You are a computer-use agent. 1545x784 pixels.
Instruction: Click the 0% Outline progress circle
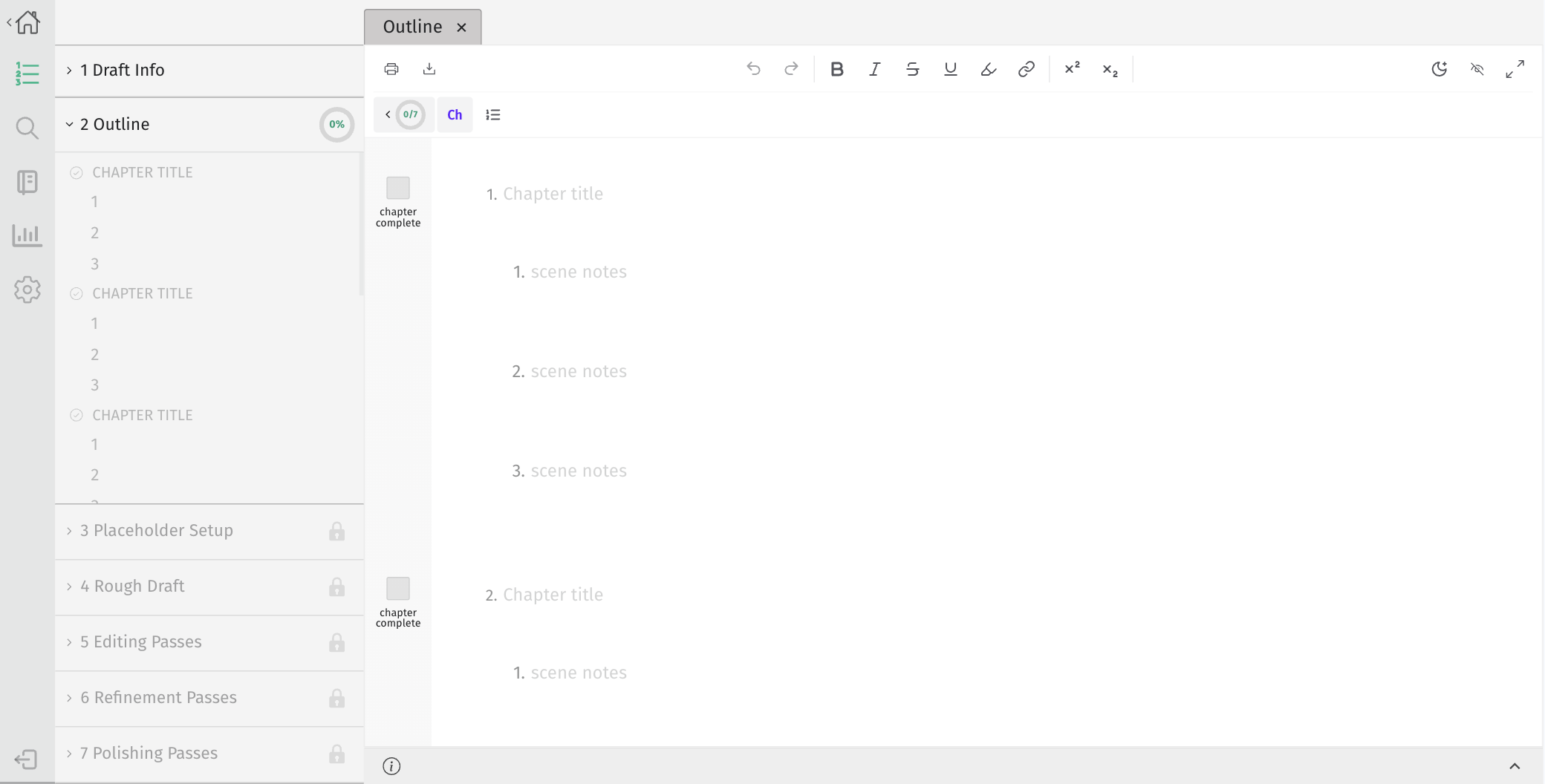click(x=336, y=124)
